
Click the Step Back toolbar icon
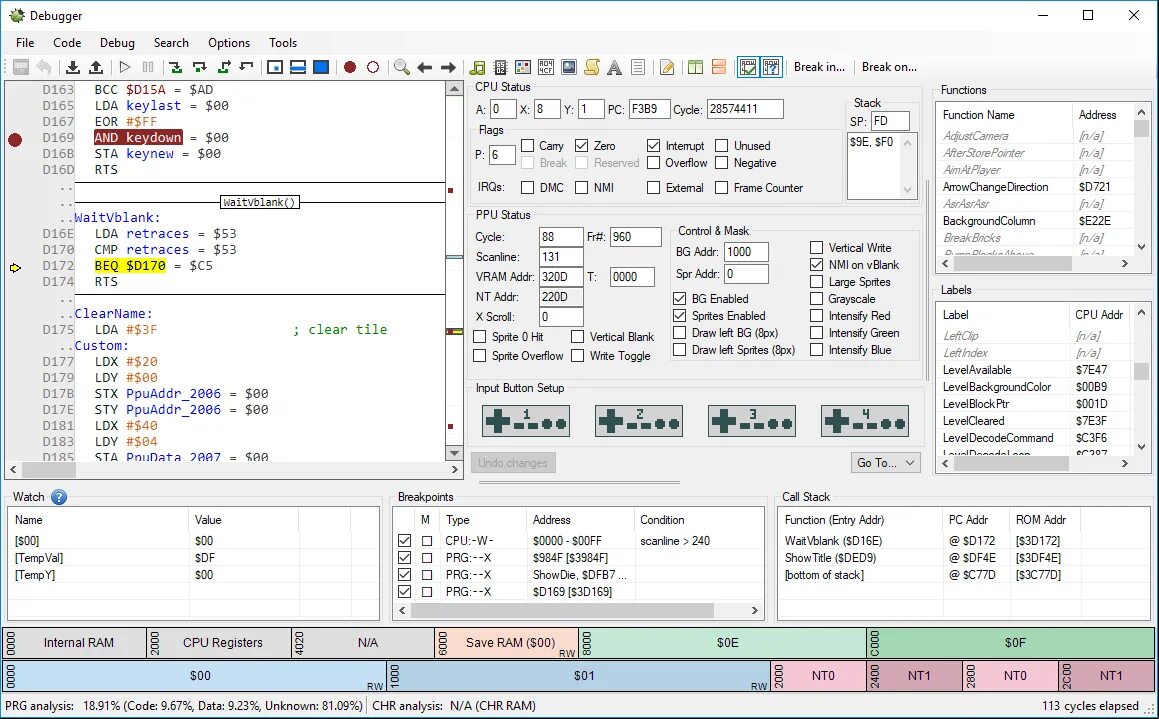point(247,67)
